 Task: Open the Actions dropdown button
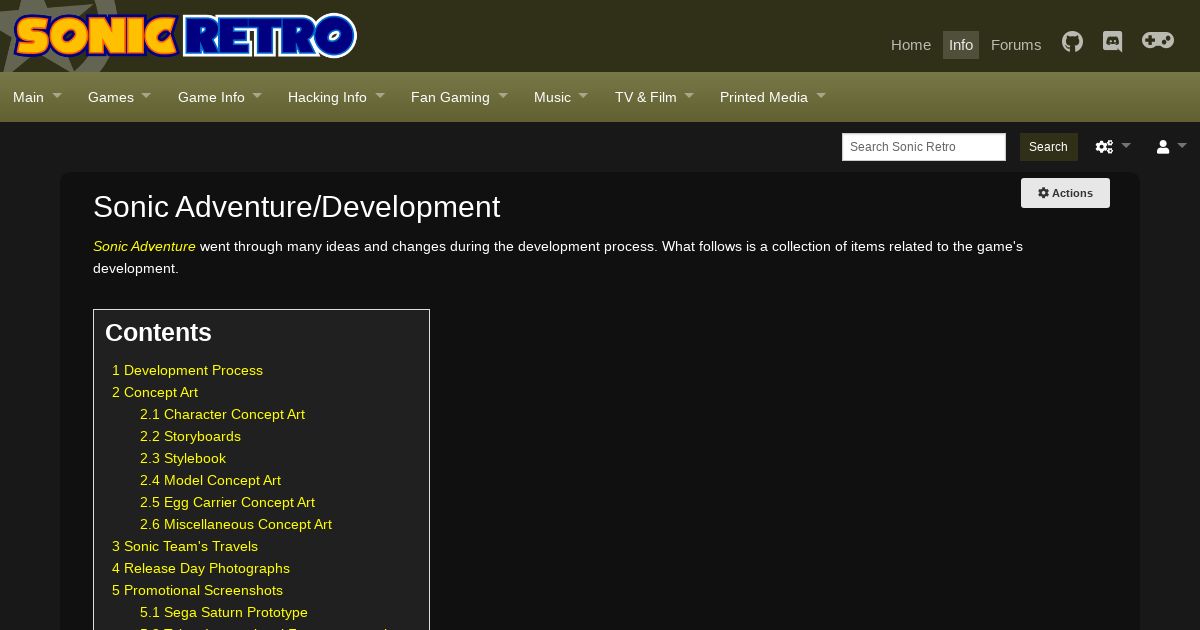(1065, 193)
